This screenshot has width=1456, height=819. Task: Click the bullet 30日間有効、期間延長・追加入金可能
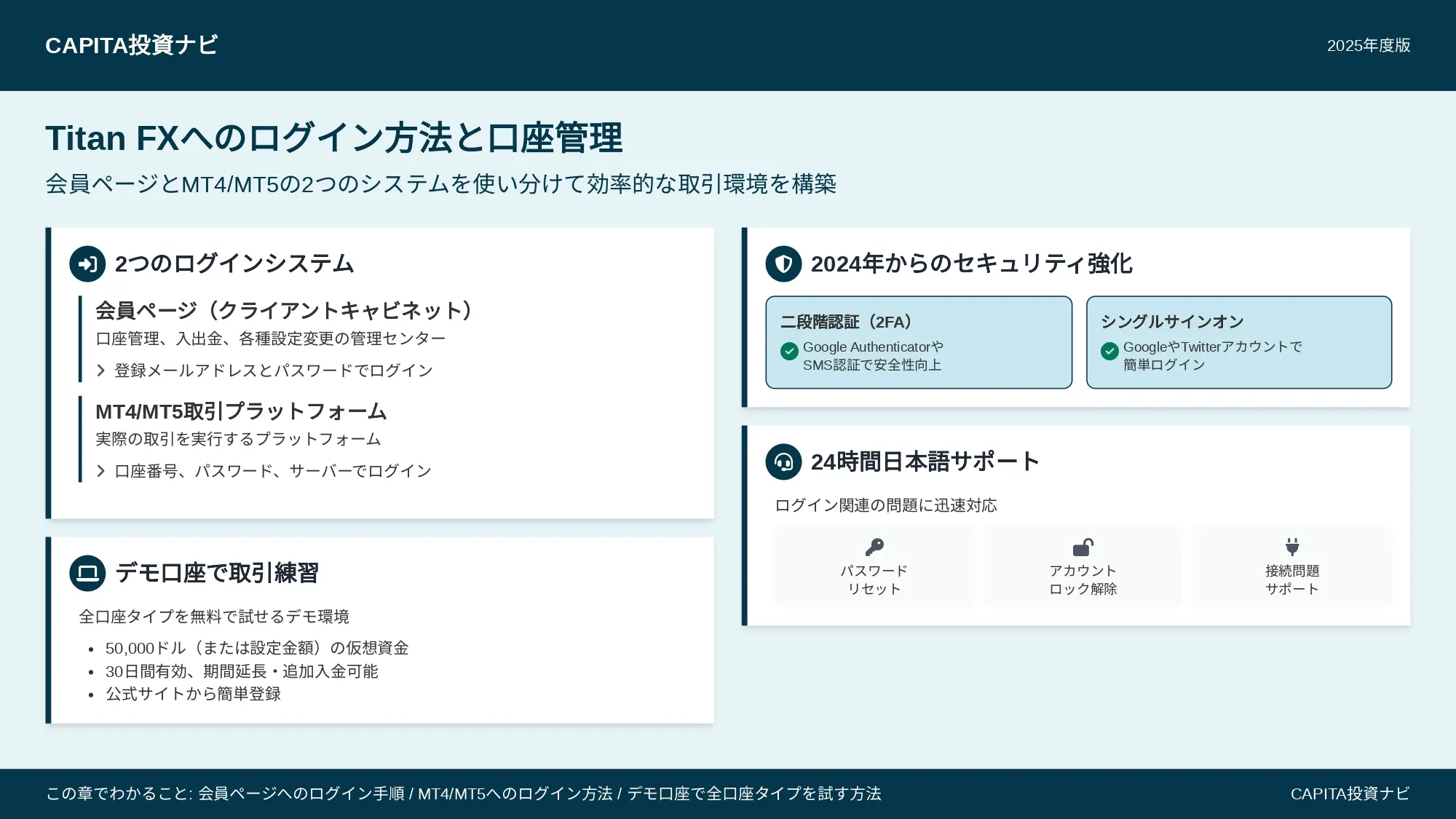click(x=242, y=671)
